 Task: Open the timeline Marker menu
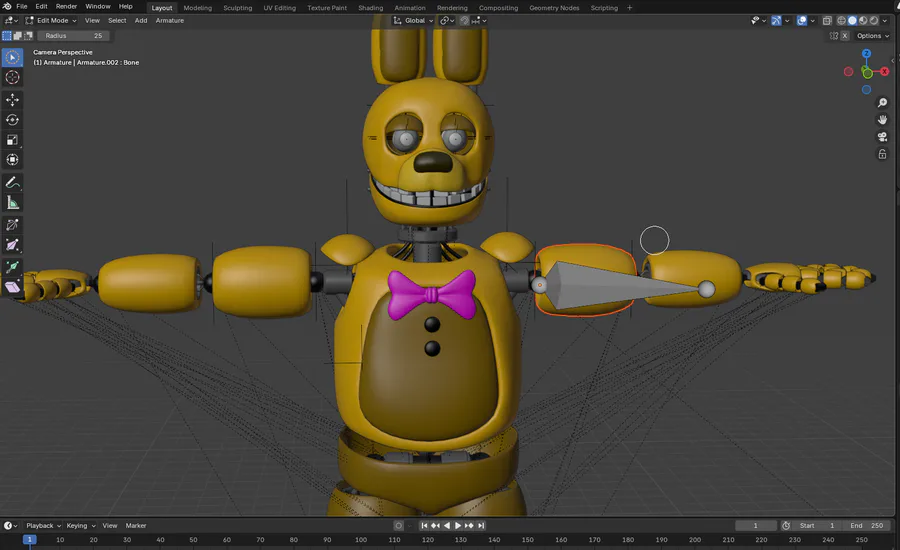[x=136, y=525]
